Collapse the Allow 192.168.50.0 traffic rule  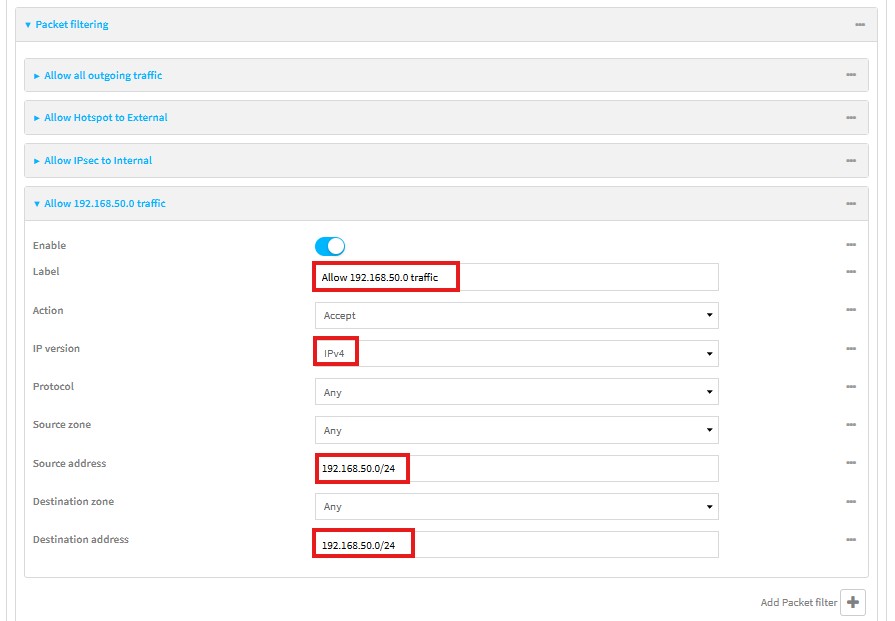click(105, 204)
